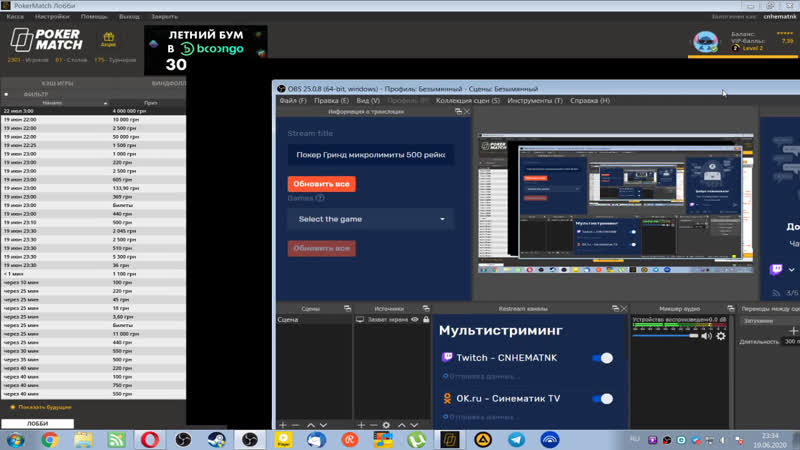
Task: Close the Restream каналы panel
Action: (624, 308)
